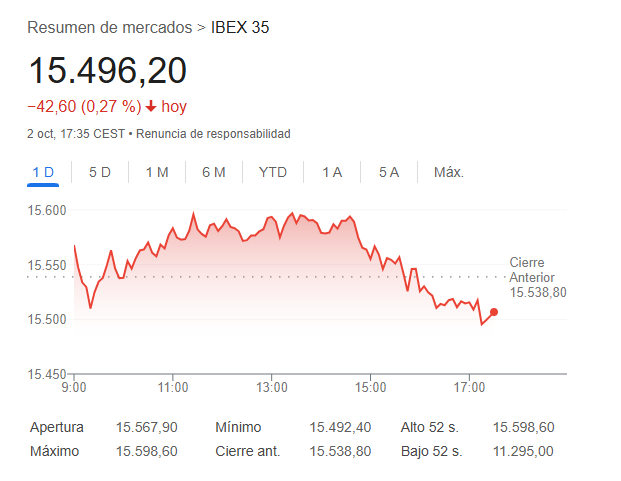Click the Mínimo value 15.492,40
The image size is (621, 481).
click(x=340, y=427)
